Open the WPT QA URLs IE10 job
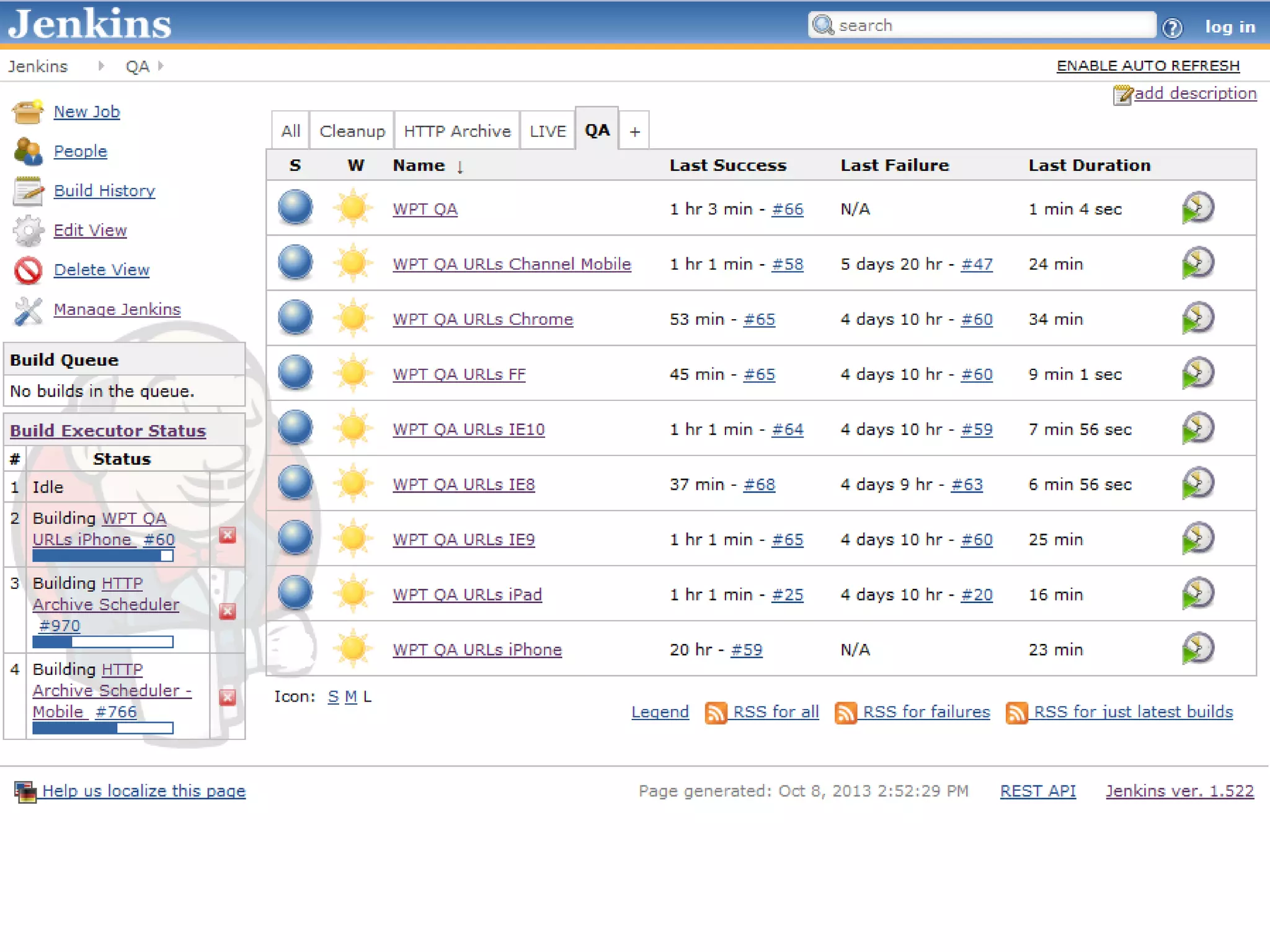The height and width of the screenshot is (952, 1270). pos(468,429)
